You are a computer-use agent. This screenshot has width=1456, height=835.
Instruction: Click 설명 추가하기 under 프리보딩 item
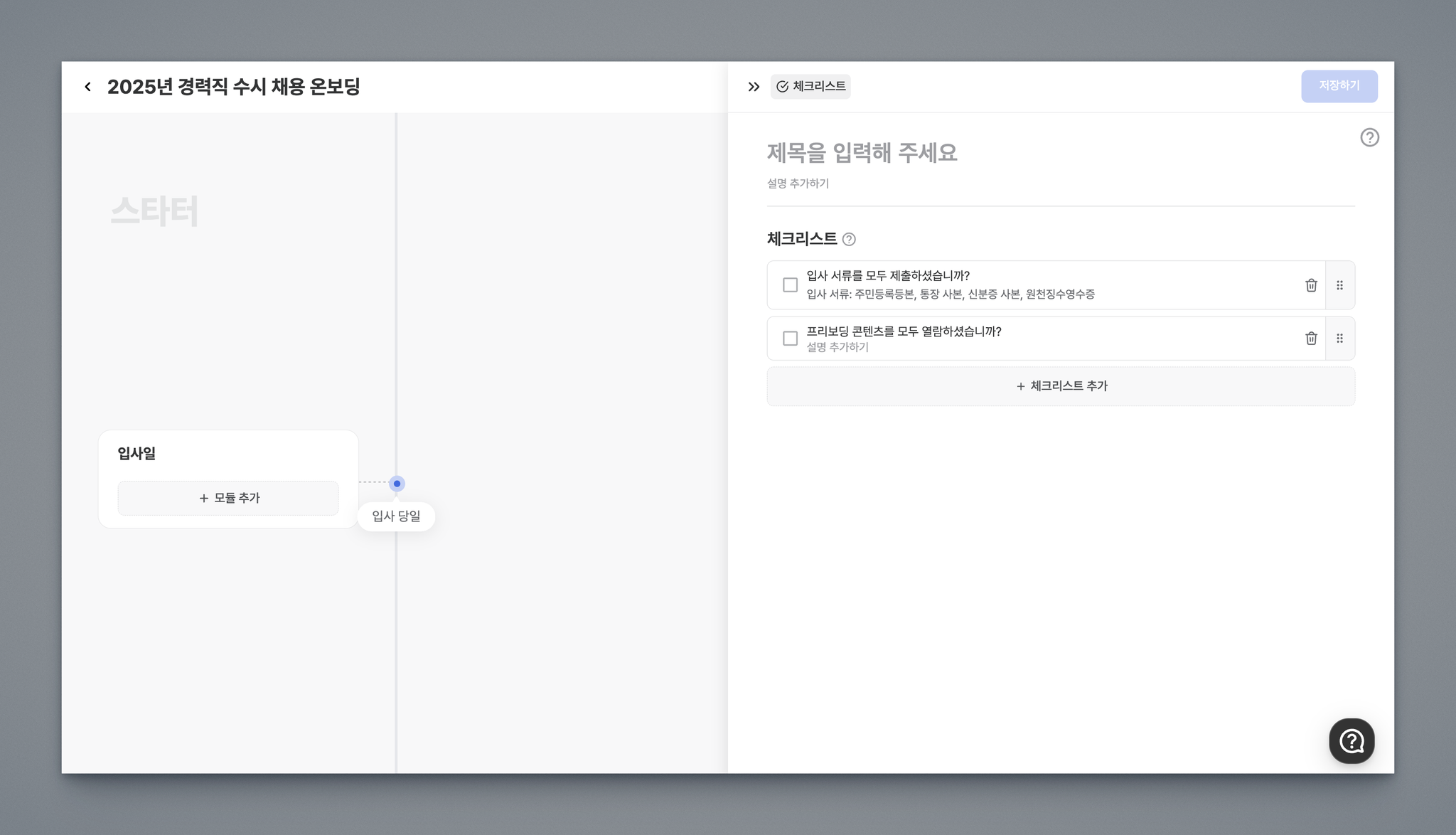click(x=837, y=347)
